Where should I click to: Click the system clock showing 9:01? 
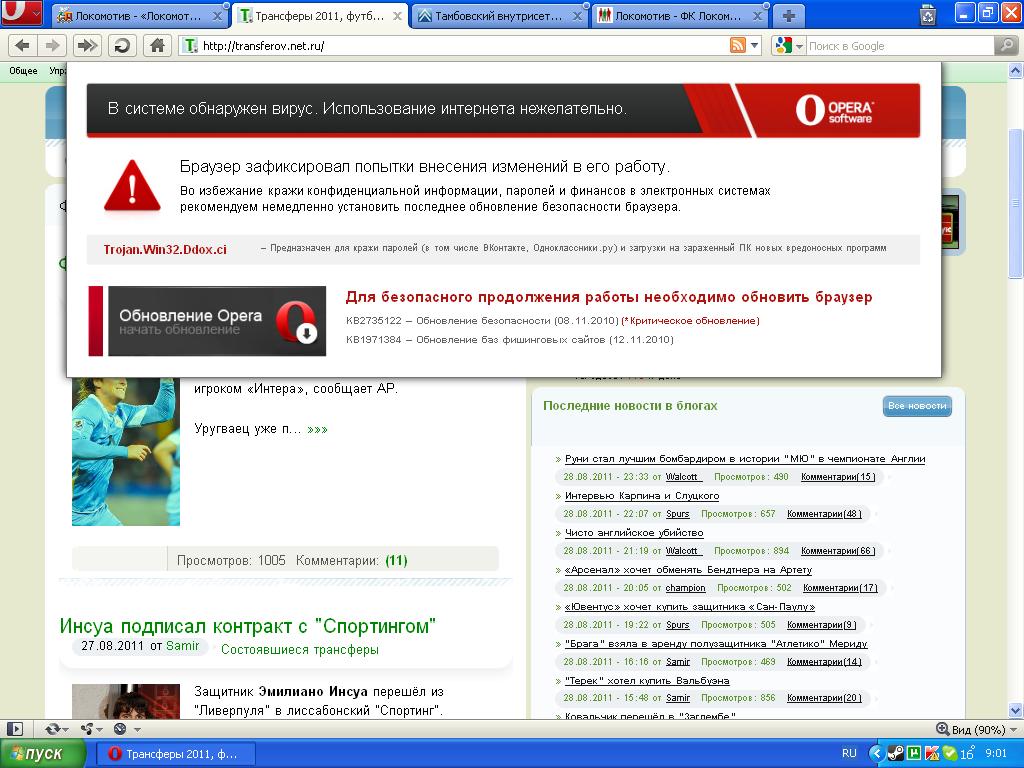996,753
